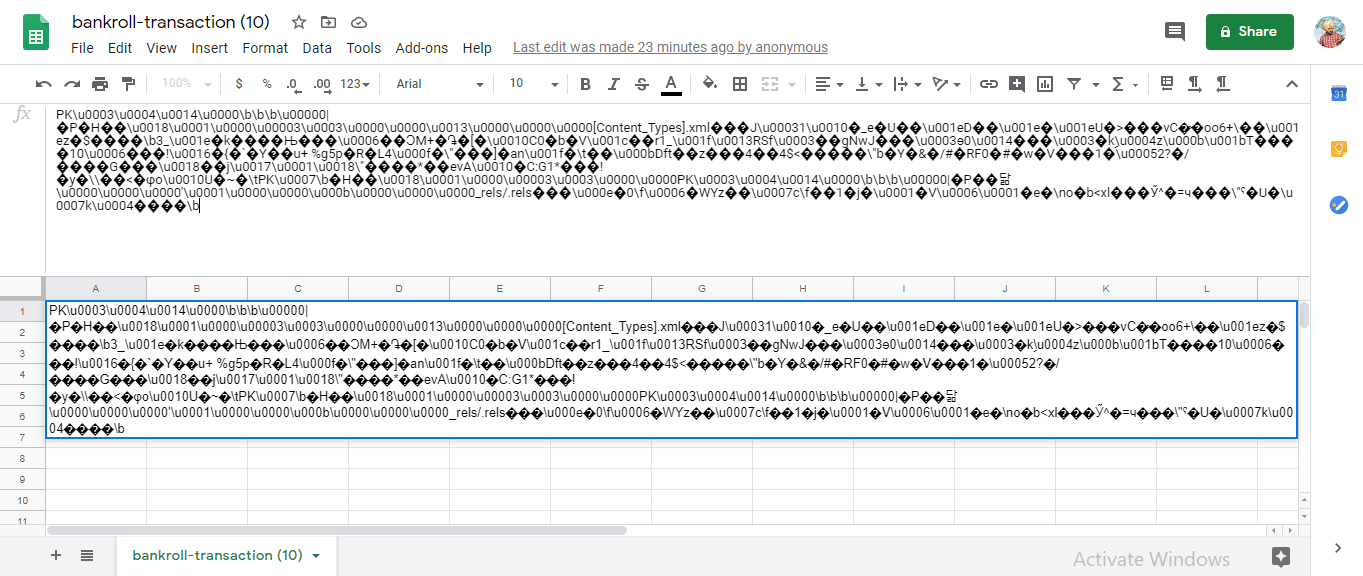Screen dimensions: 1363x576
Task: Open comment history
Action: point(1175,31)
